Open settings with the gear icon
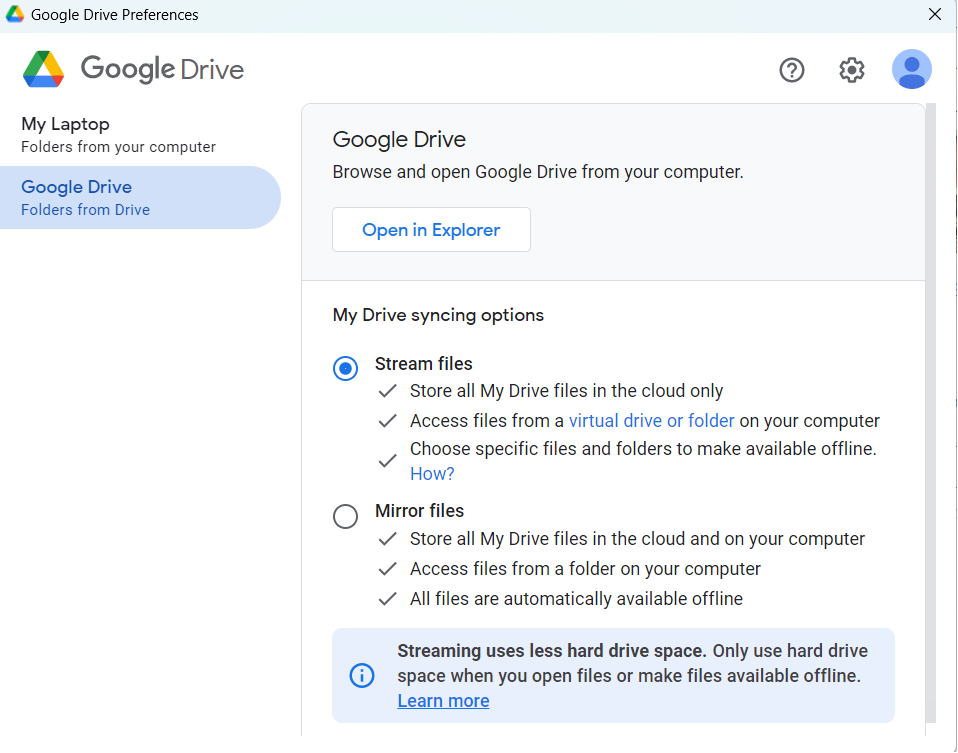This screenshot has height=753, width=958. click(852, 70)
